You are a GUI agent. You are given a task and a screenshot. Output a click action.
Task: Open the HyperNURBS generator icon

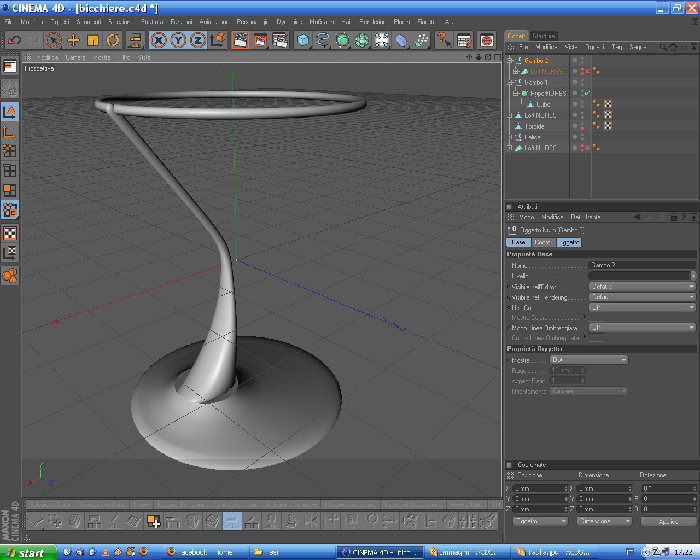[342, 41]
